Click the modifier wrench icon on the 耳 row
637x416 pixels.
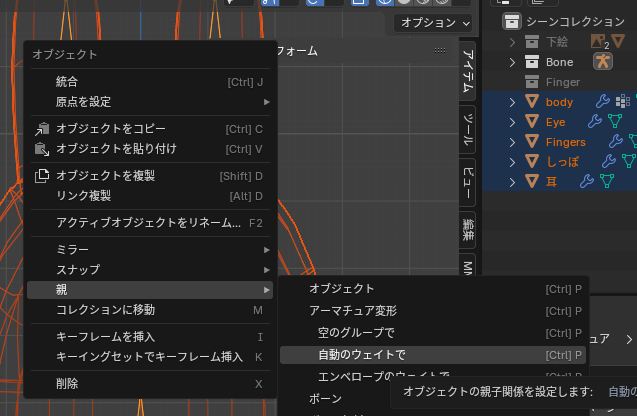(587, 181)
